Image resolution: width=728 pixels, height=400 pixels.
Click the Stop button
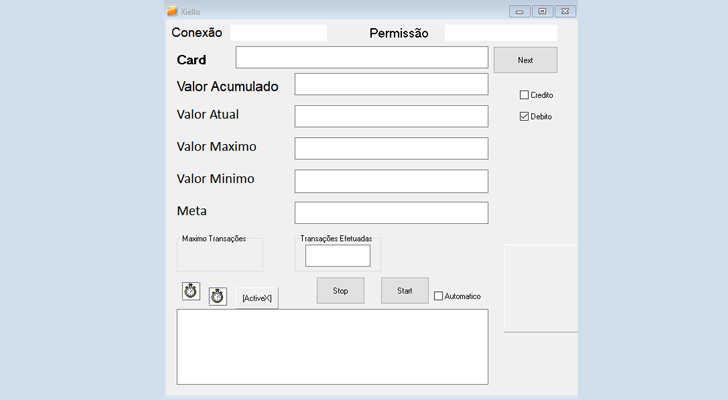tap(340, 290)
